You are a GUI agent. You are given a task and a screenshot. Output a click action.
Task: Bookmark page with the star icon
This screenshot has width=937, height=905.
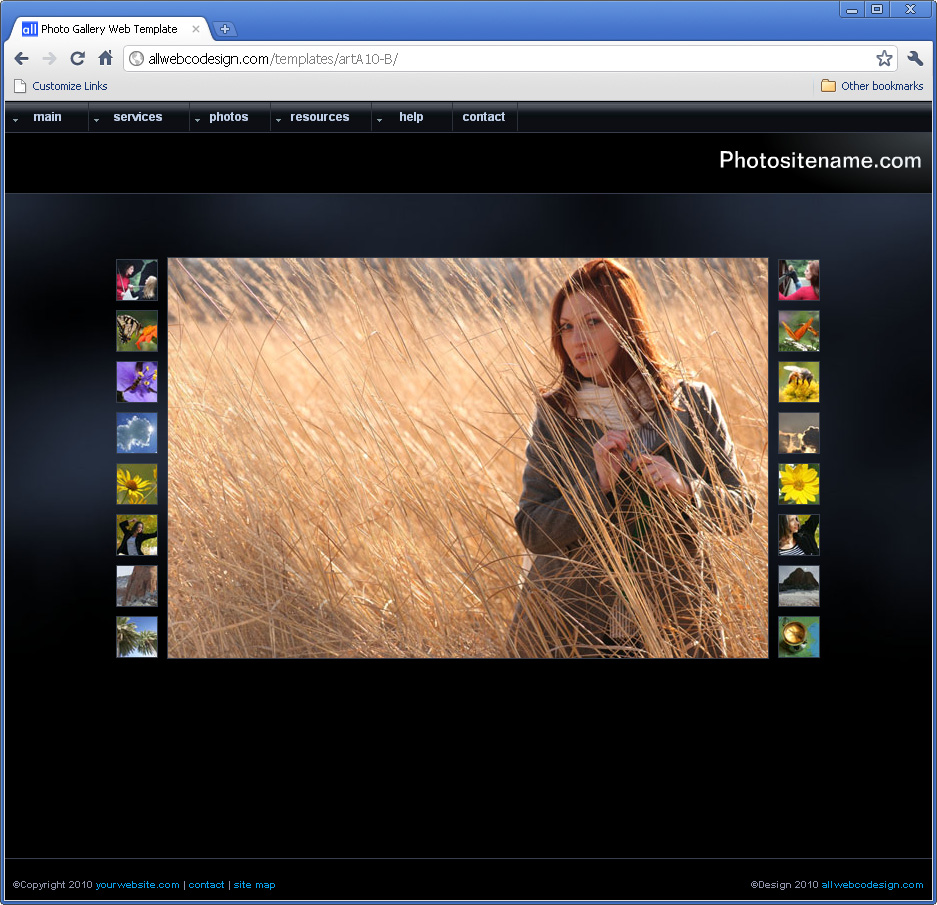click(884, 59)
